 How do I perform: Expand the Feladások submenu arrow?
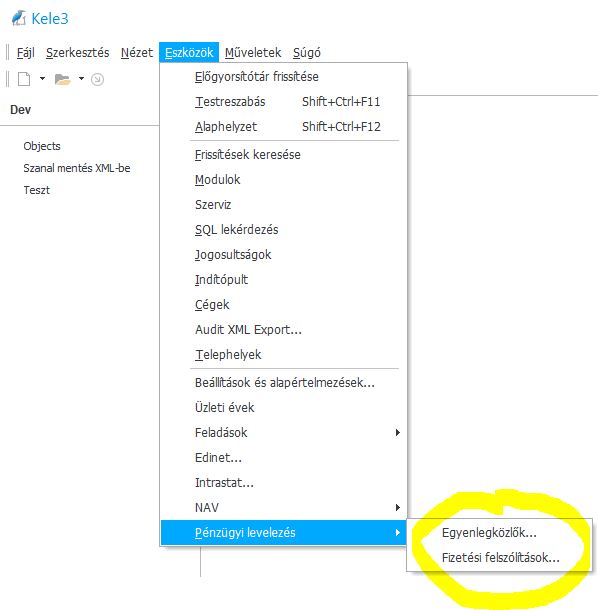(x=397, y=433)
